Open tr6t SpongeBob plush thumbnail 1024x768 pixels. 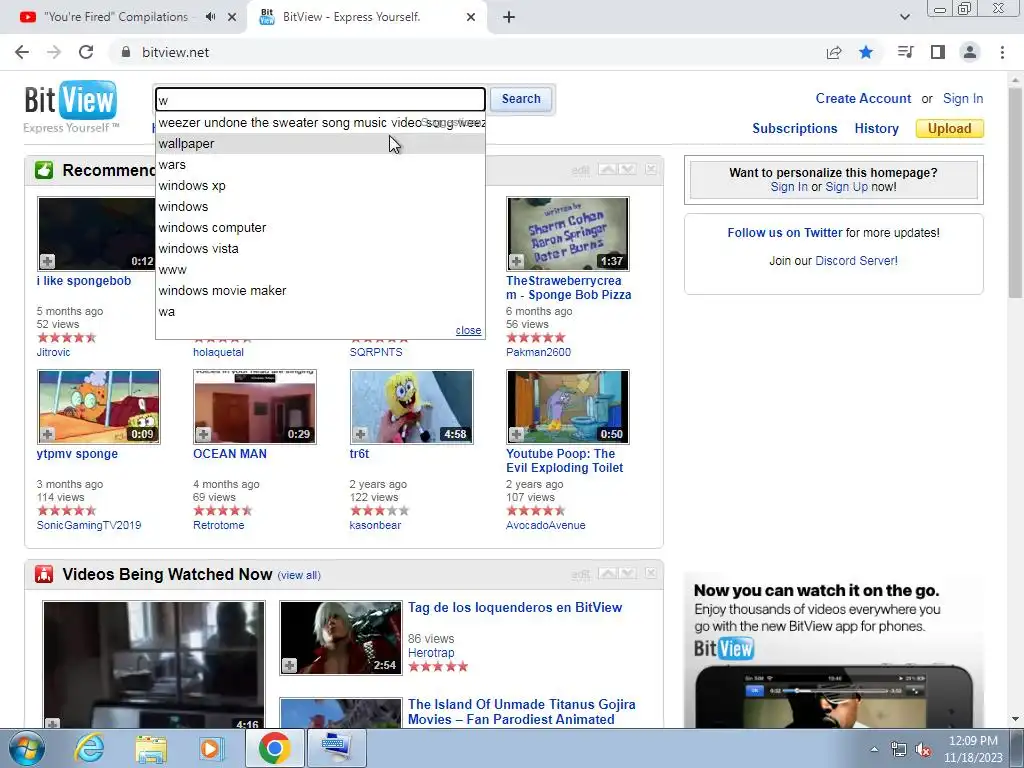pos(411,407)
